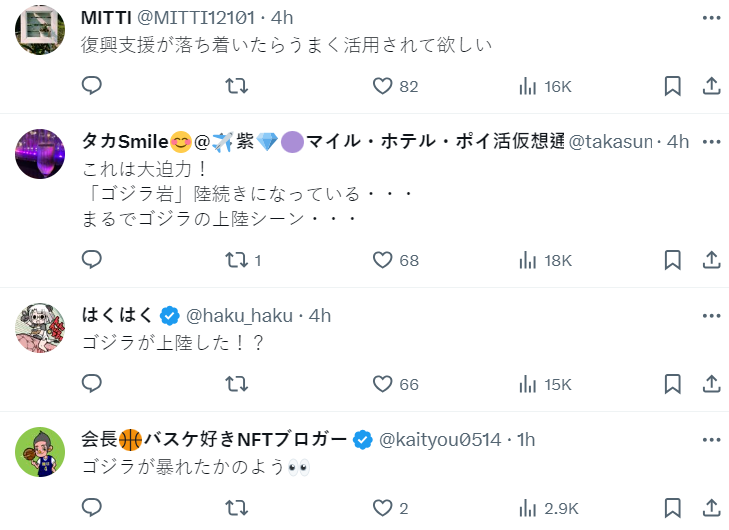Open more options on はくはく's tweet
Screen dimensions: 729x530
click(x=711, y=316)
